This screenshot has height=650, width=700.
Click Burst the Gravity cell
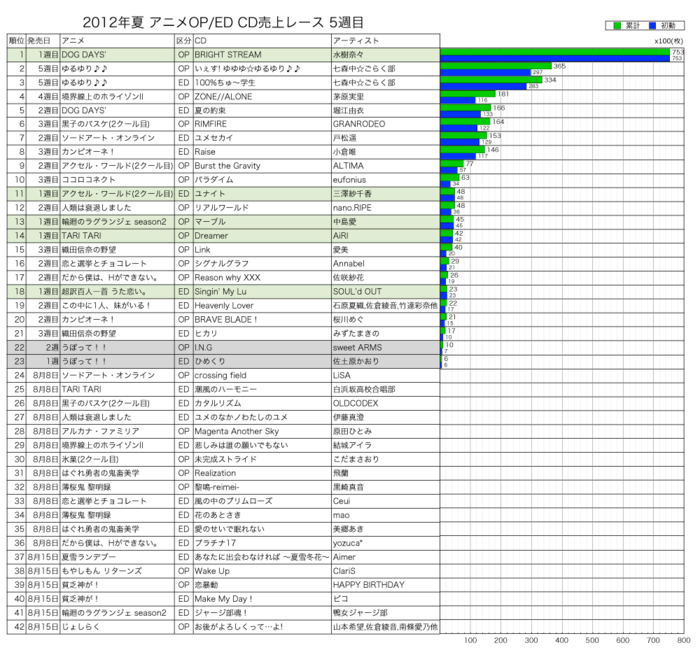click(262, 166)
